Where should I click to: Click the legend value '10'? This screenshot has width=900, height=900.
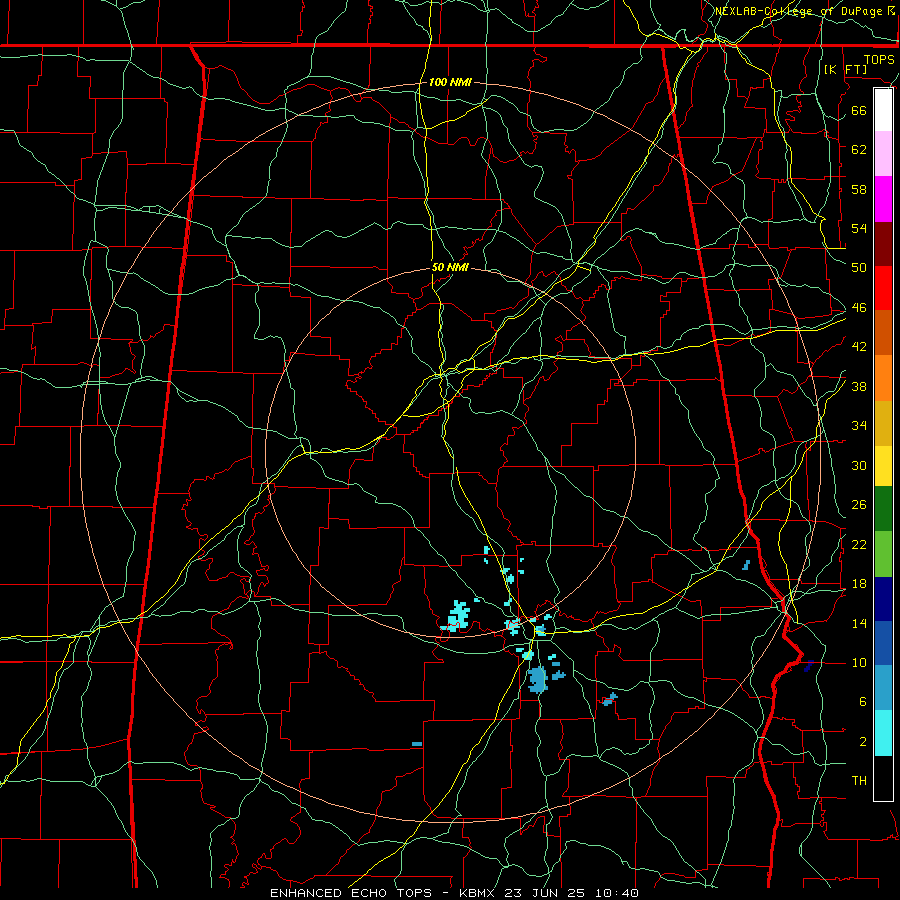(x=859, y=663)
